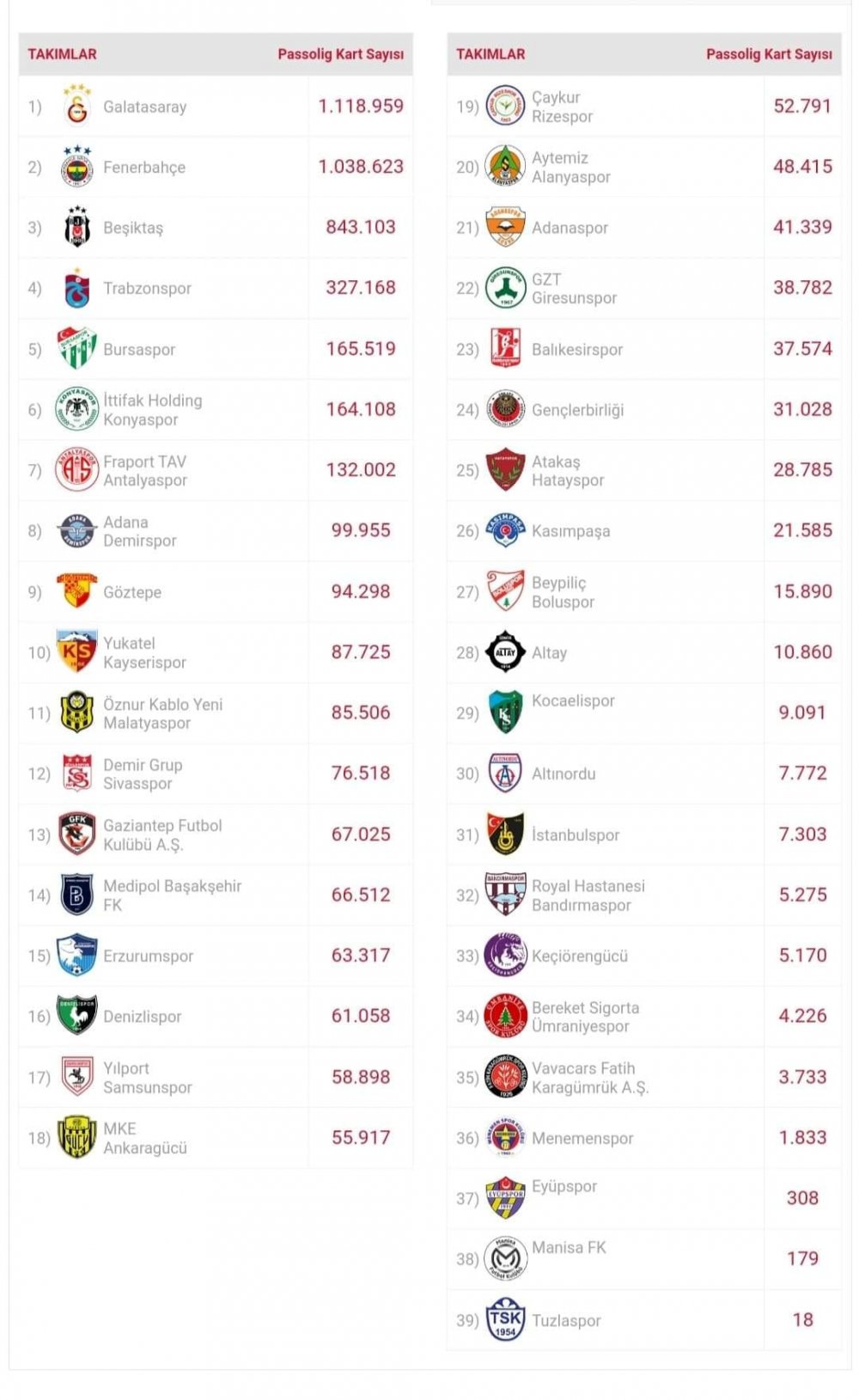Viewport: 859px width, 1400px height.
Task: Click the Fenerbahçe club crest
Action: click(77, 167)
